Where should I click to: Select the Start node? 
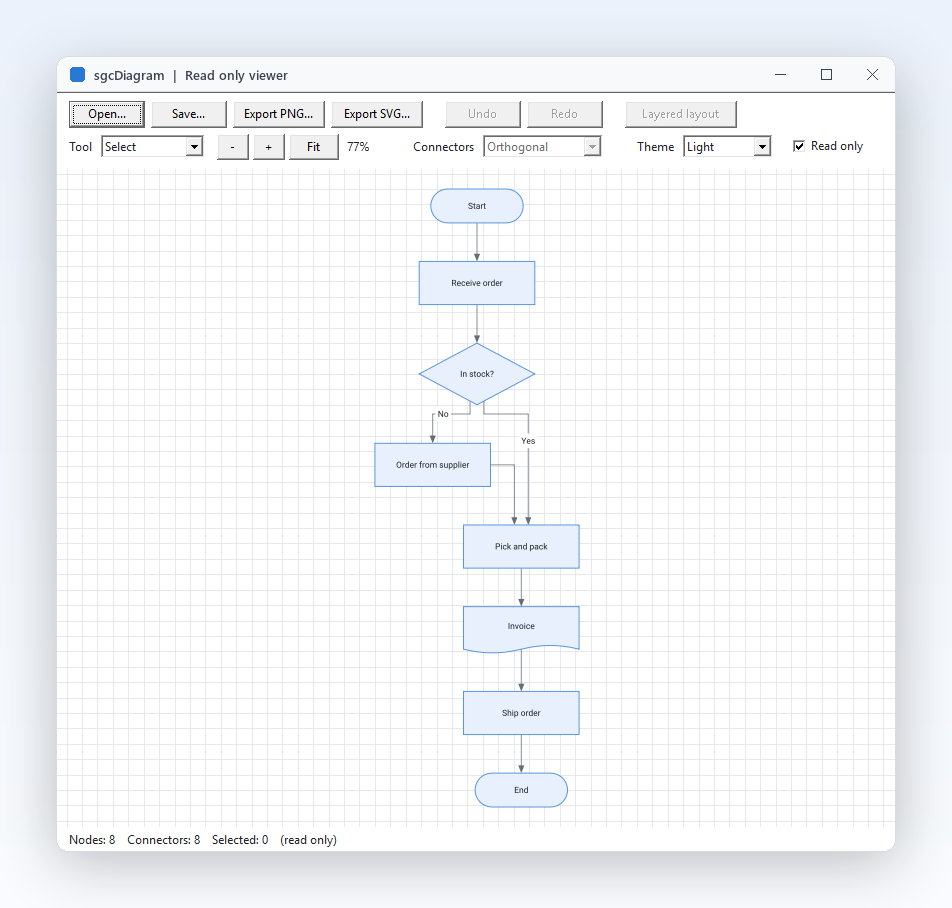click(x=477, y=206)
